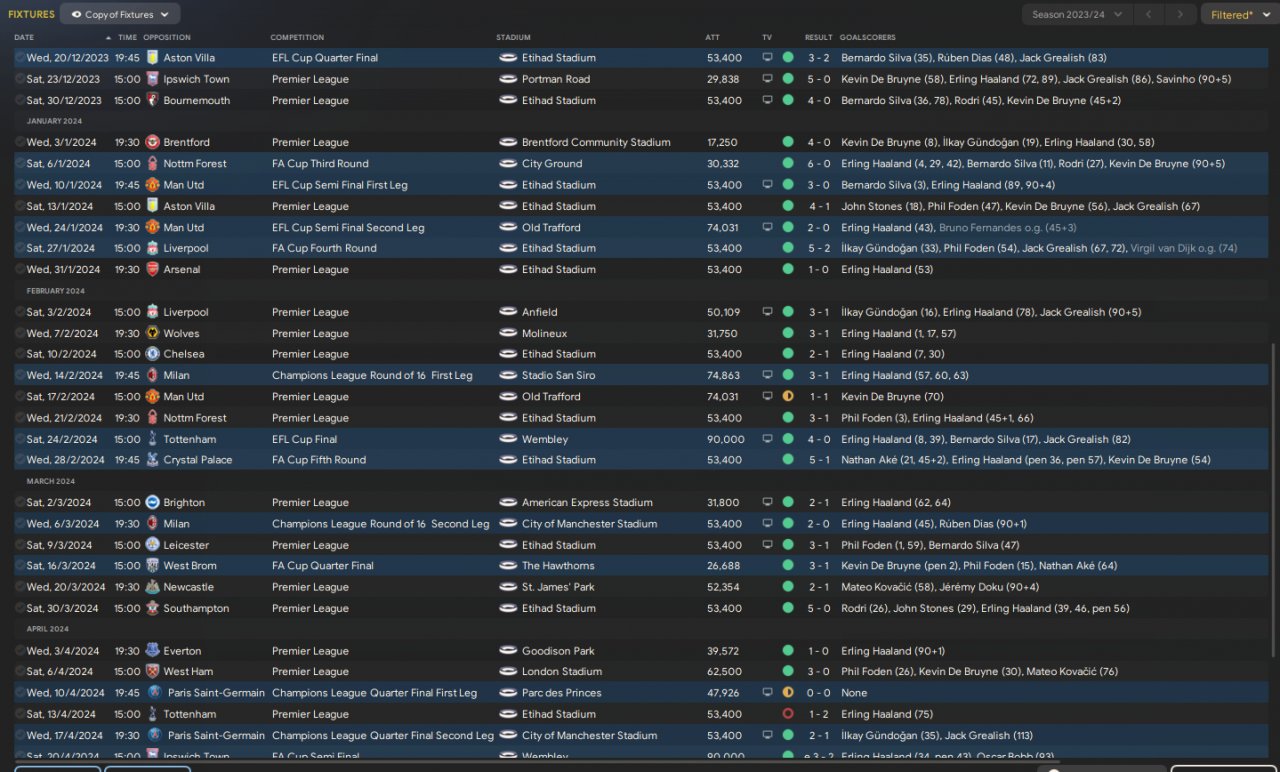Open the American Express Stadium link

pyautogui.click(x=587, y=502)
